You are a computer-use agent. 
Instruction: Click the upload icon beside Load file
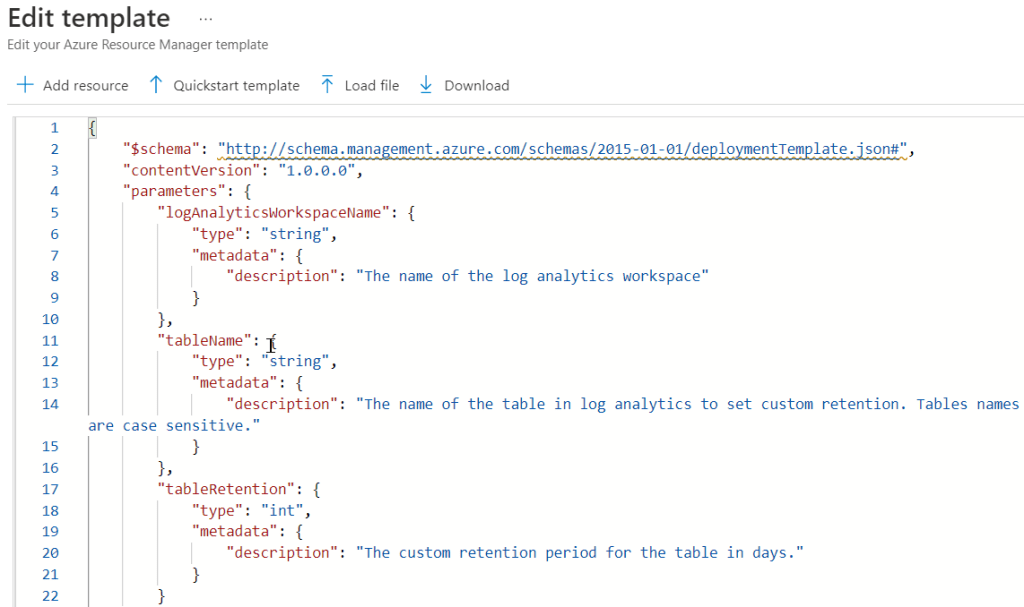coord(327,85)
